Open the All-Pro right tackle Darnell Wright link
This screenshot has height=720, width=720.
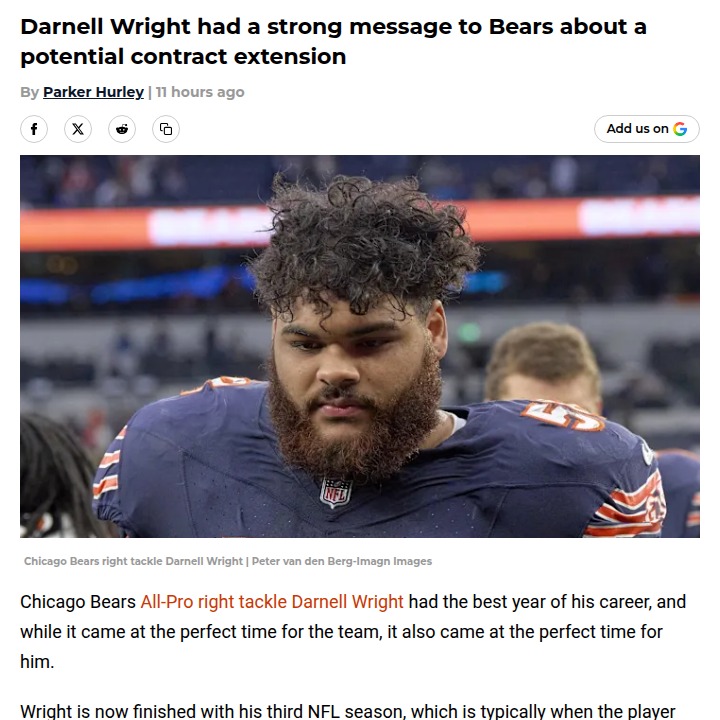tap(272, 602)
